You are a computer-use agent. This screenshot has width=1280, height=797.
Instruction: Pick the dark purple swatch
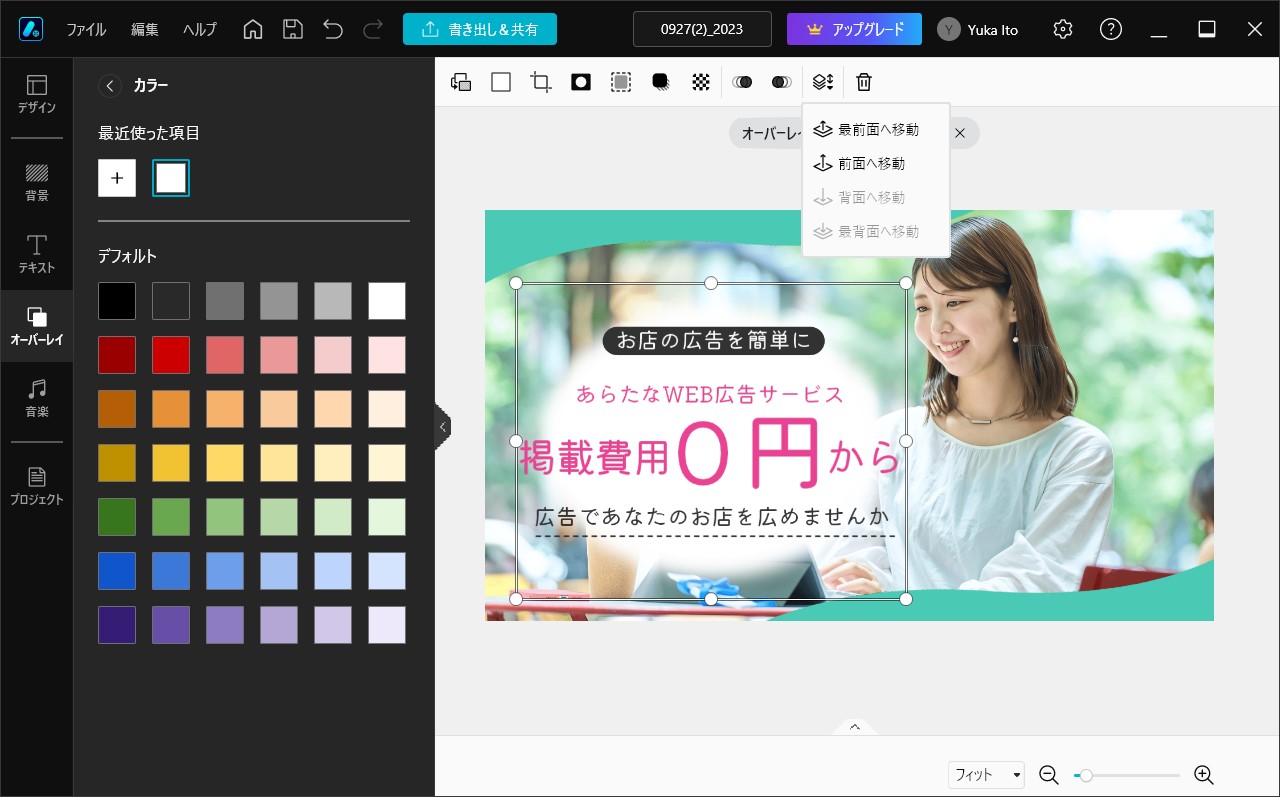[x=117, y=625]
